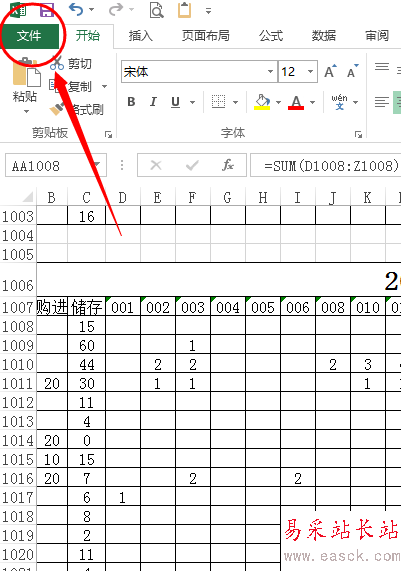Expand the 粘贴 paste options arrow

[25, 111]
